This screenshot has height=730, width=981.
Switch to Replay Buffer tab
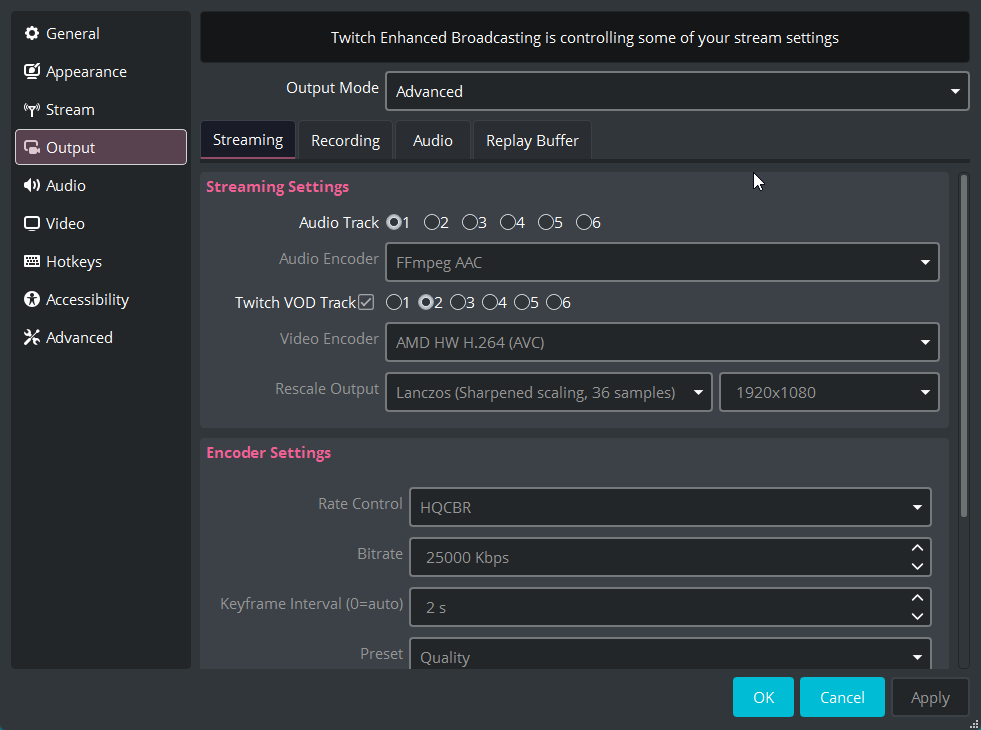(x=532, y=140)
